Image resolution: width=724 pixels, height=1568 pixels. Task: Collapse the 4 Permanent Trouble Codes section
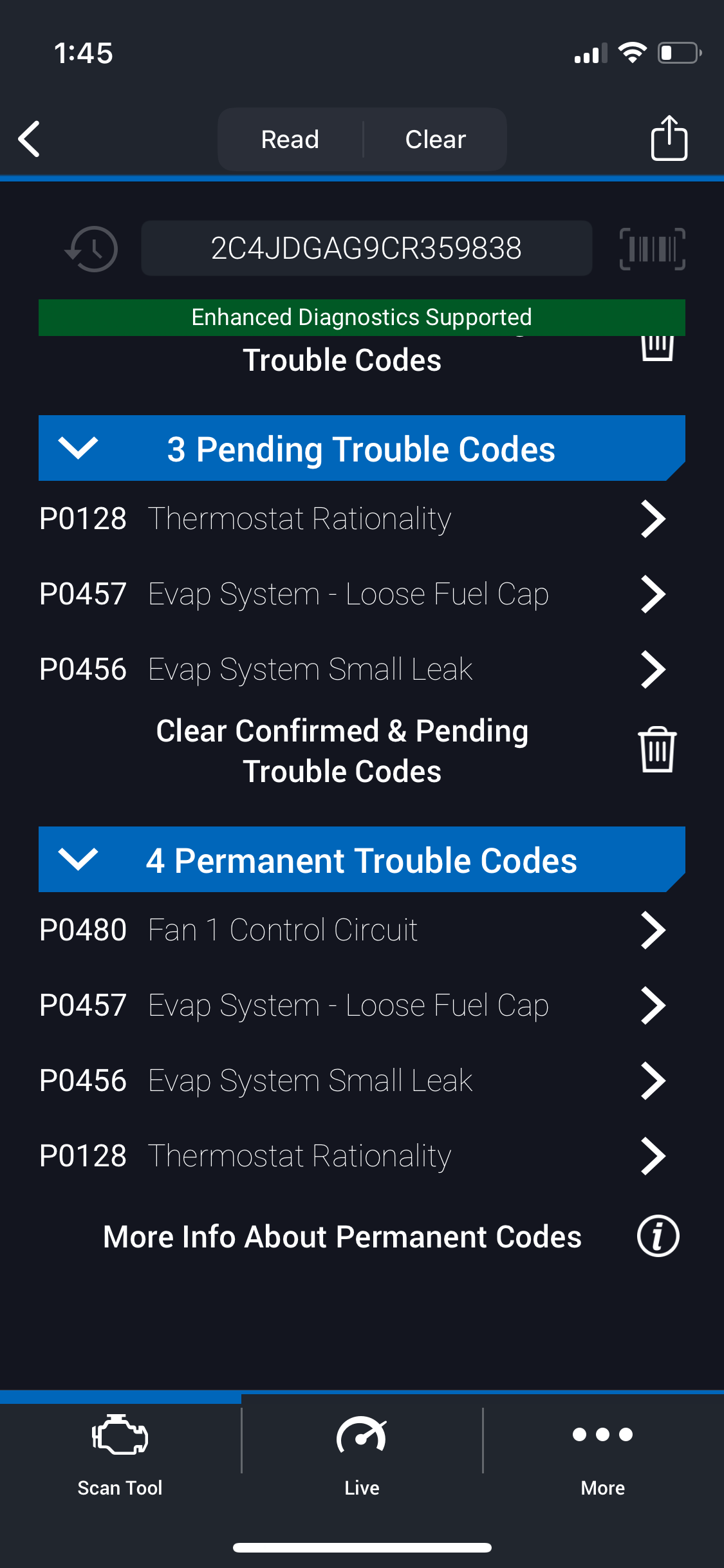(x=78, y=859)
